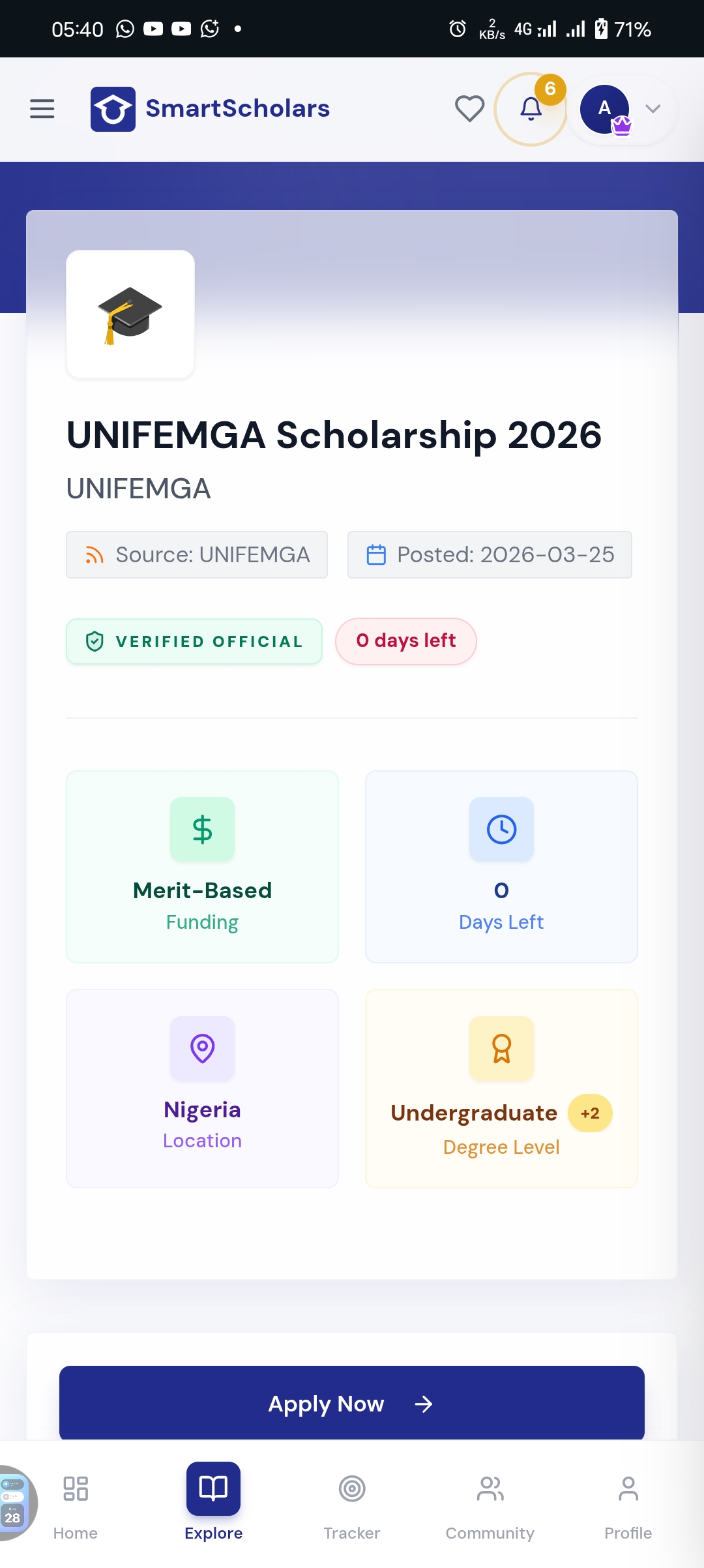704x1568 pixels.
Task: Tap the Nigeria location pin icon
Action: click(202, 1048)
